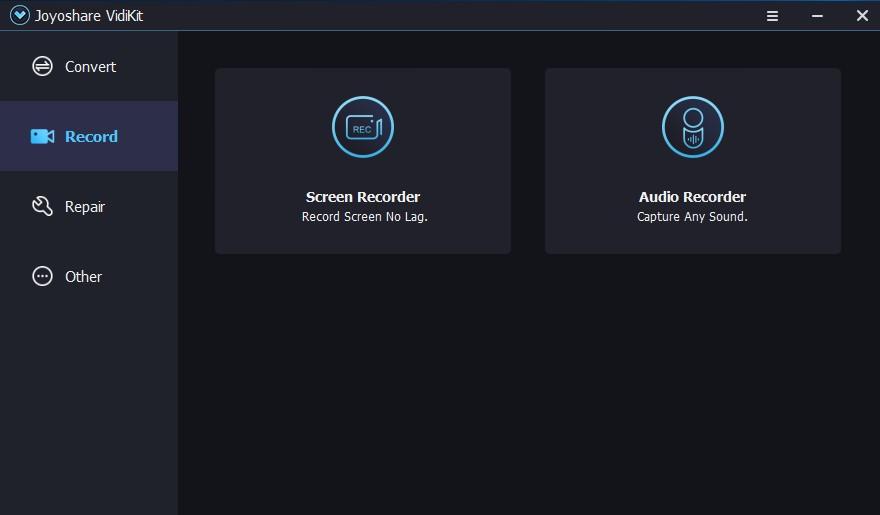880x515 pixels.
Task: Launch Screen Recorder via REC icon
Action: [x=363, y=127]
